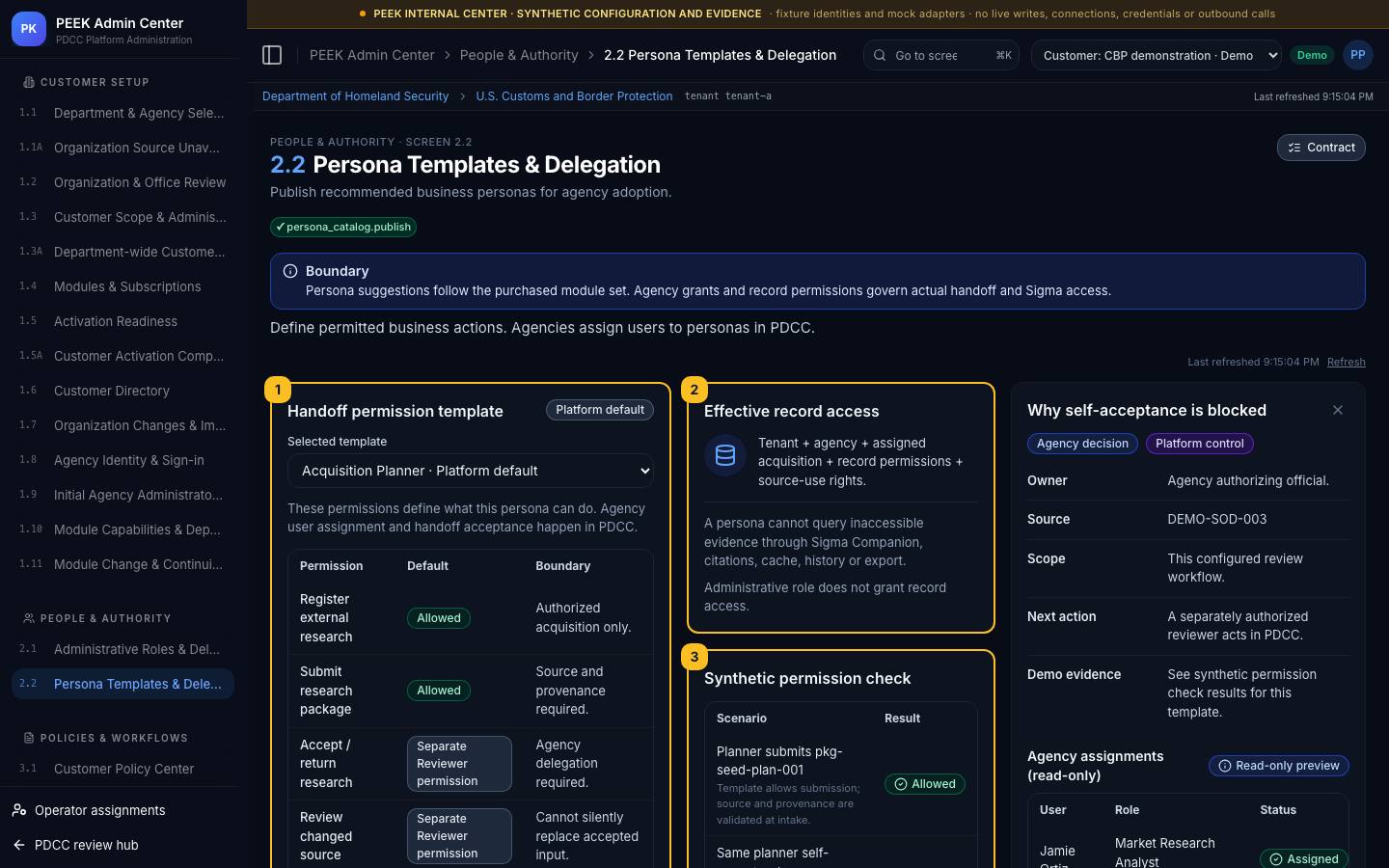Click the Demo environment badge
This screenshot has width=1389, height=868.
(x=1312, y=55)
